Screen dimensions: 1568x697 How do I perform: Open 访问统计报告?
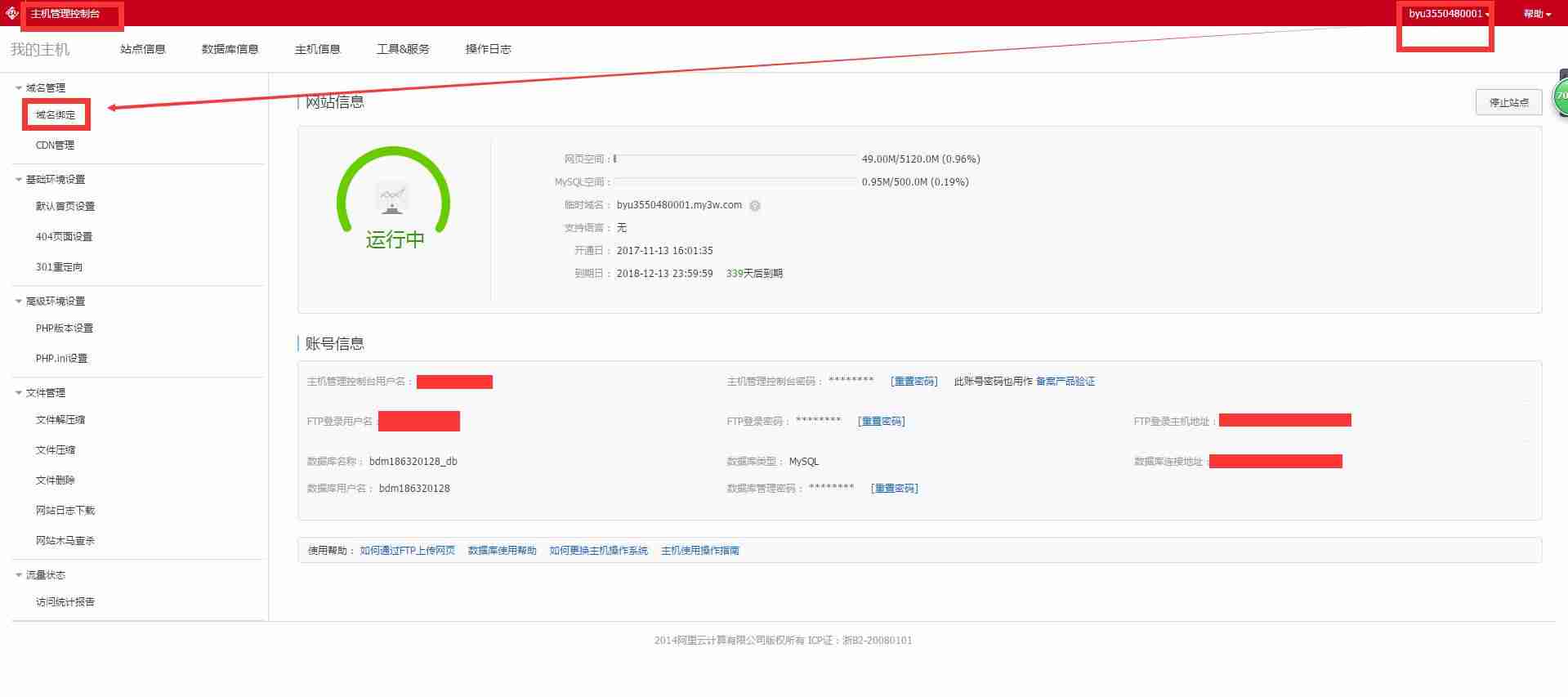pyautogui.click(x=65, y=601)
